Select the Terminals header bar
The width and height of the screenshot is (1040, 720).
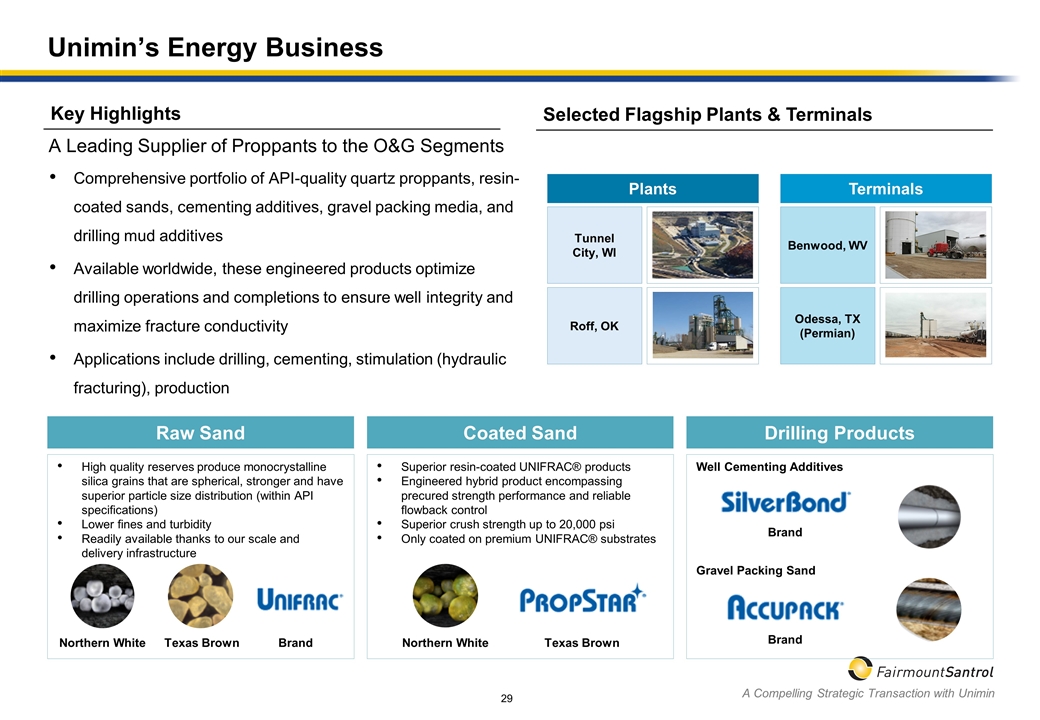point(885,189)
